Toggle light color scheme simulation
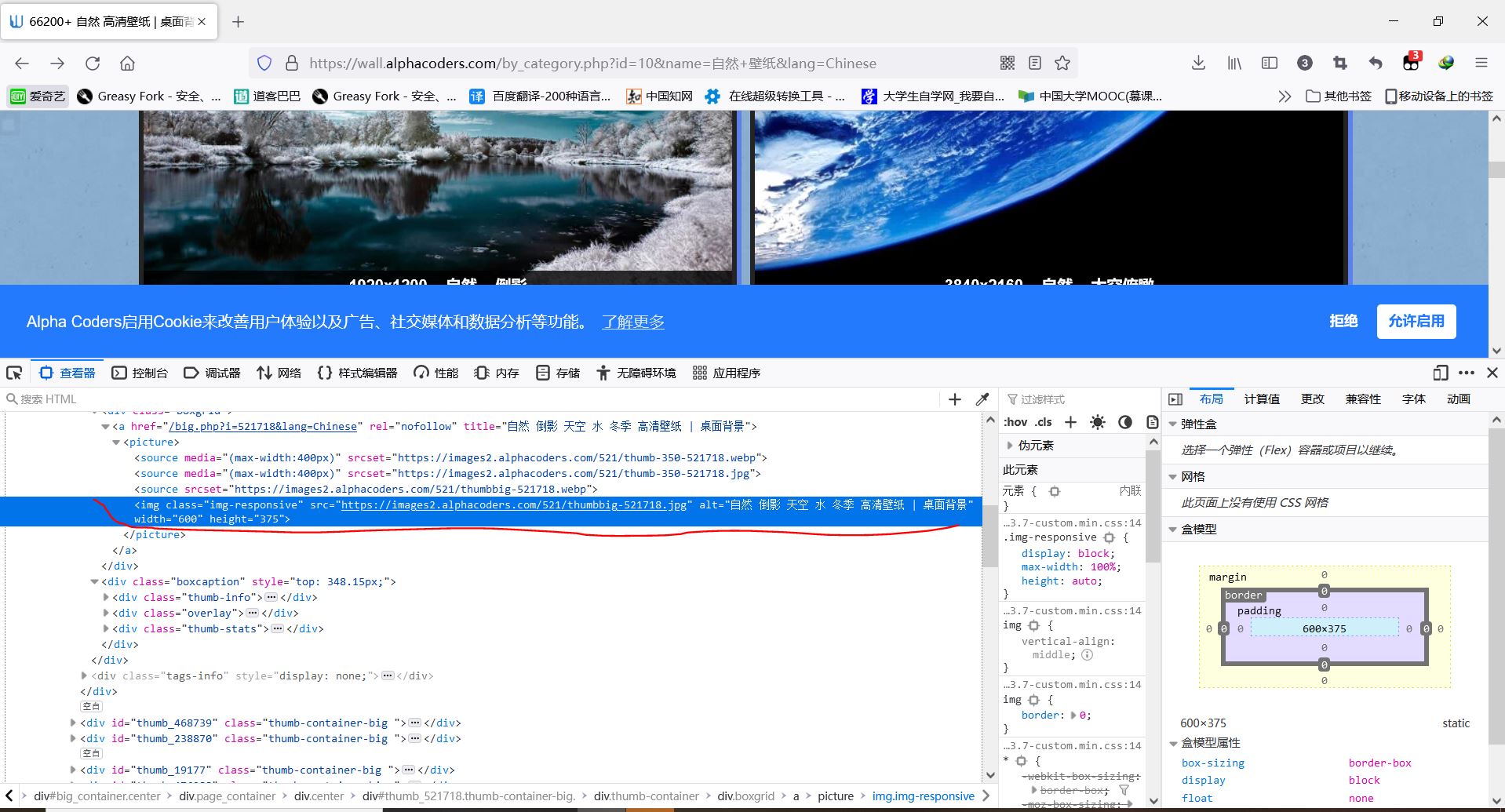 pyautogui.click(x=1098, y=422)
